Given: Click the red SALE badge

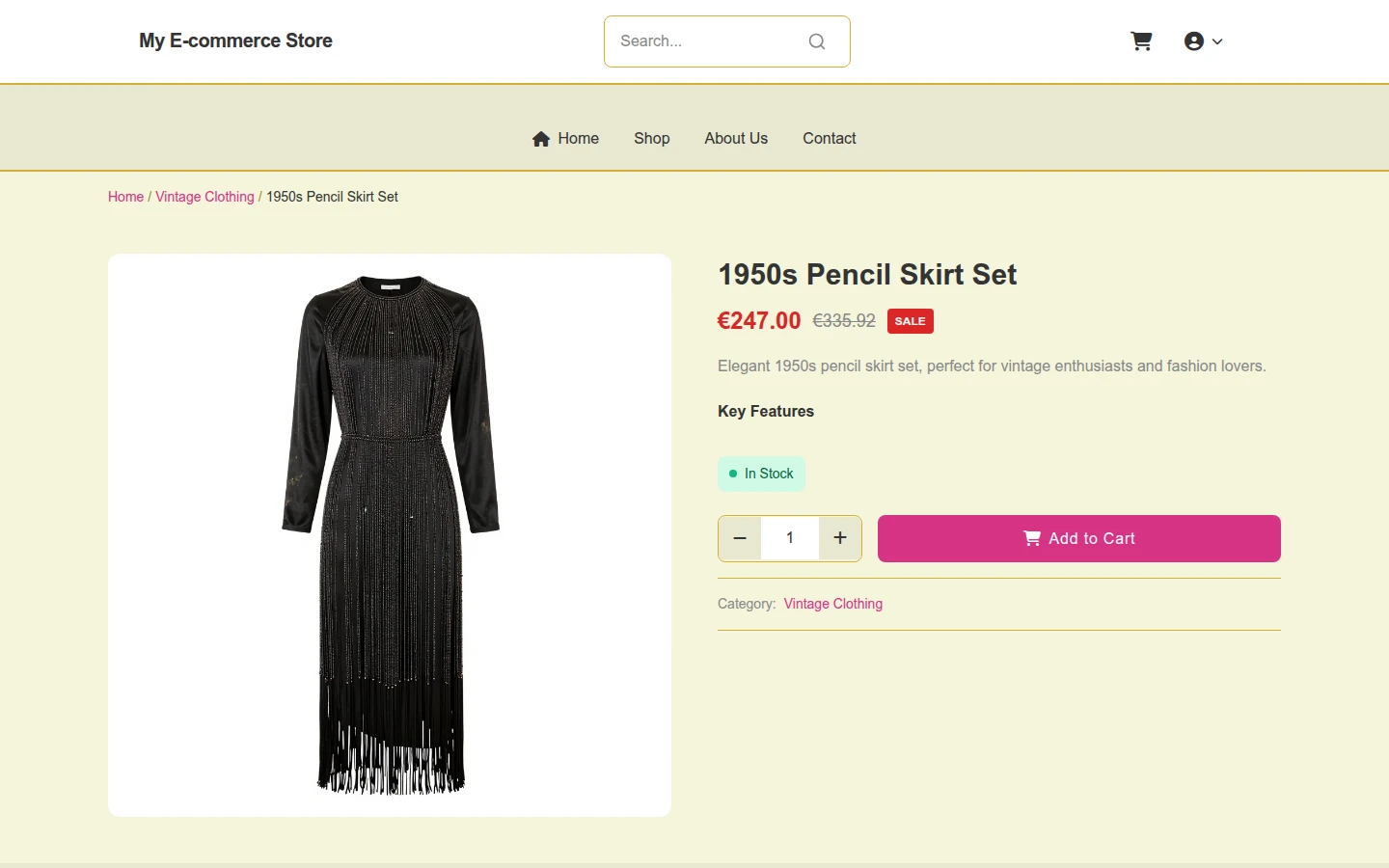Looking at the screenshot, I should (910, 321).
